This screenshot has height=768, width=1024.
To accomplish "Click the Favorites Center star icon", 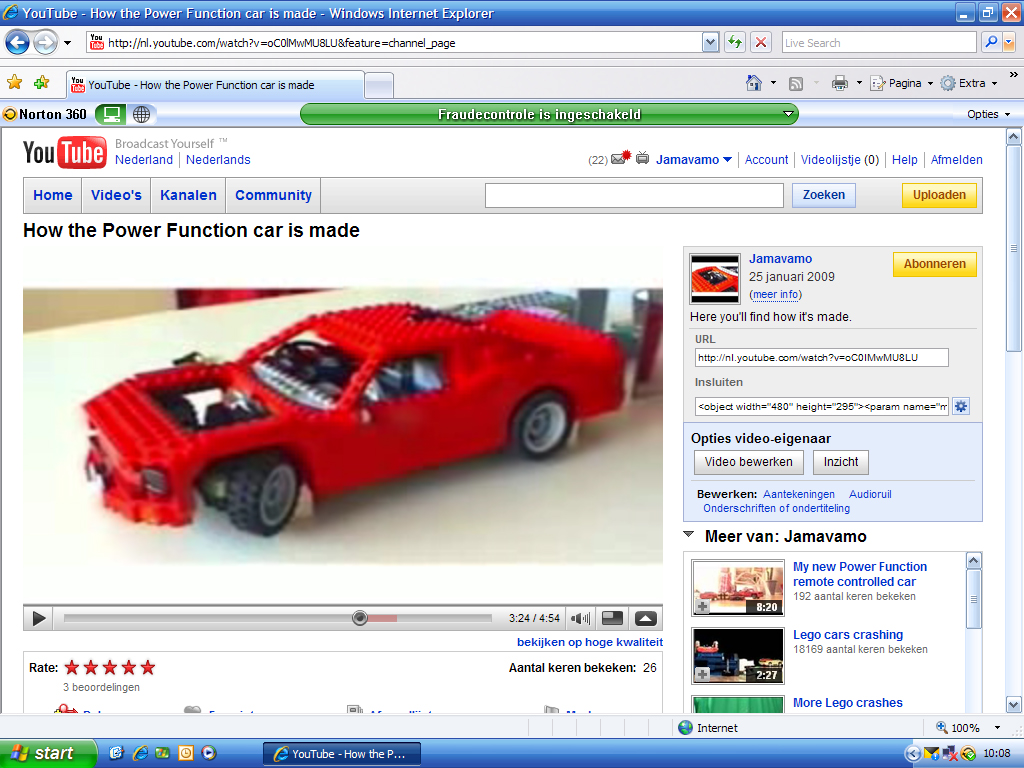I will (x=14, y=82).
